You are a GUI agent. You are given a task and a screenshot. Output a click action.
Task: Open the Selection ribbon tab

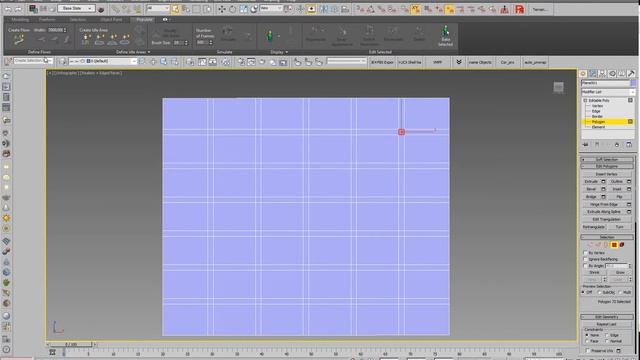tap(78, 20)
